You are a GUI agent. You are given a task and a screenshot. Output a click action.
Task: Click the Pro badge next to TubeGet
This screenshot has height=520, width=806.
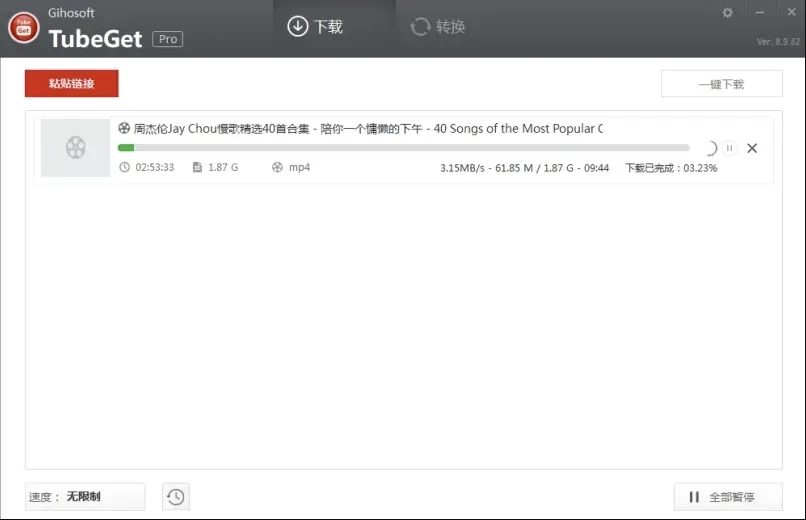pos(167,39)
